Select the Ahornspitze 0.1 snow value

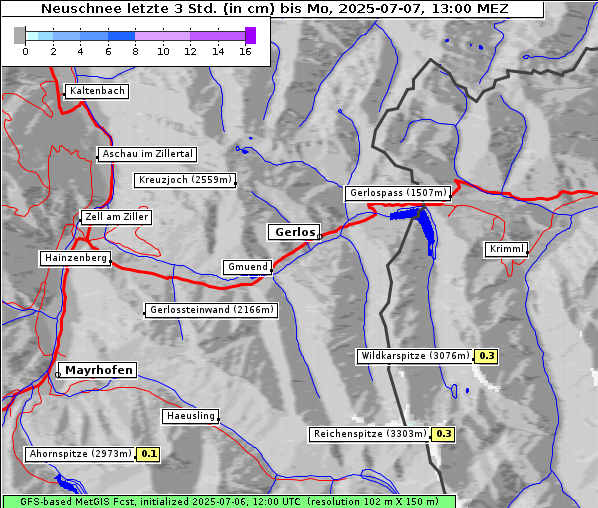[148, 454]
